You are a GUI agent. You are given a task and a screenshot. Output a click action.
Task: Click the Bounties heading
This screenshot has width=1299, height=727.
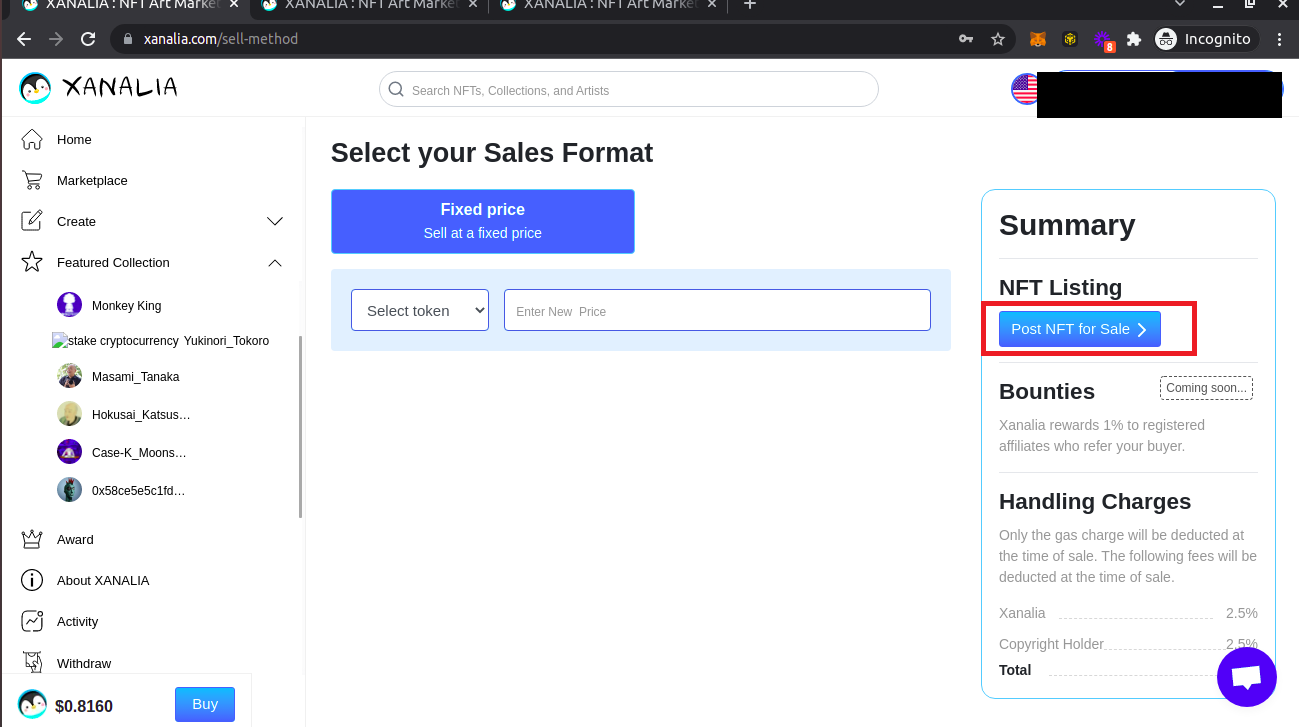(1047, 391)
